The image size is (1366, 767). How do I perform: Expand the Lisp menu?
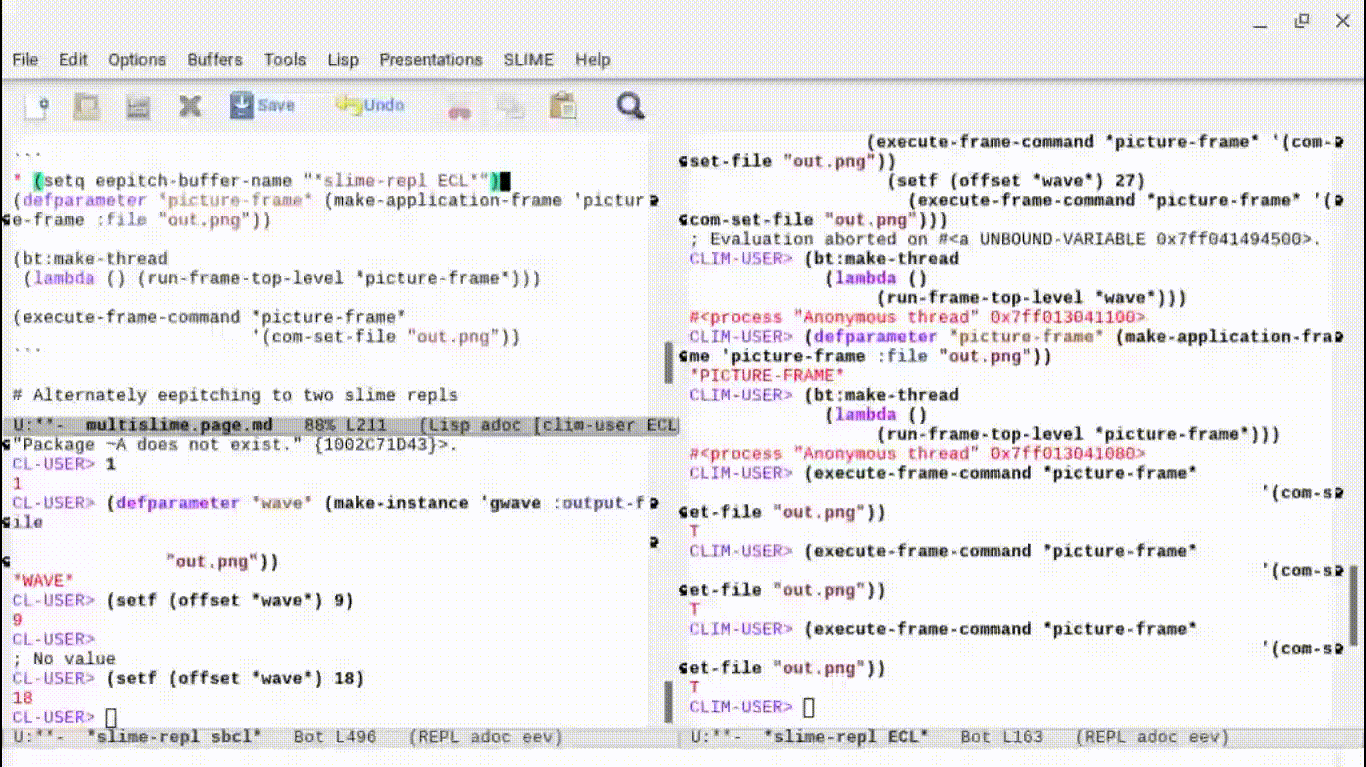343,60
